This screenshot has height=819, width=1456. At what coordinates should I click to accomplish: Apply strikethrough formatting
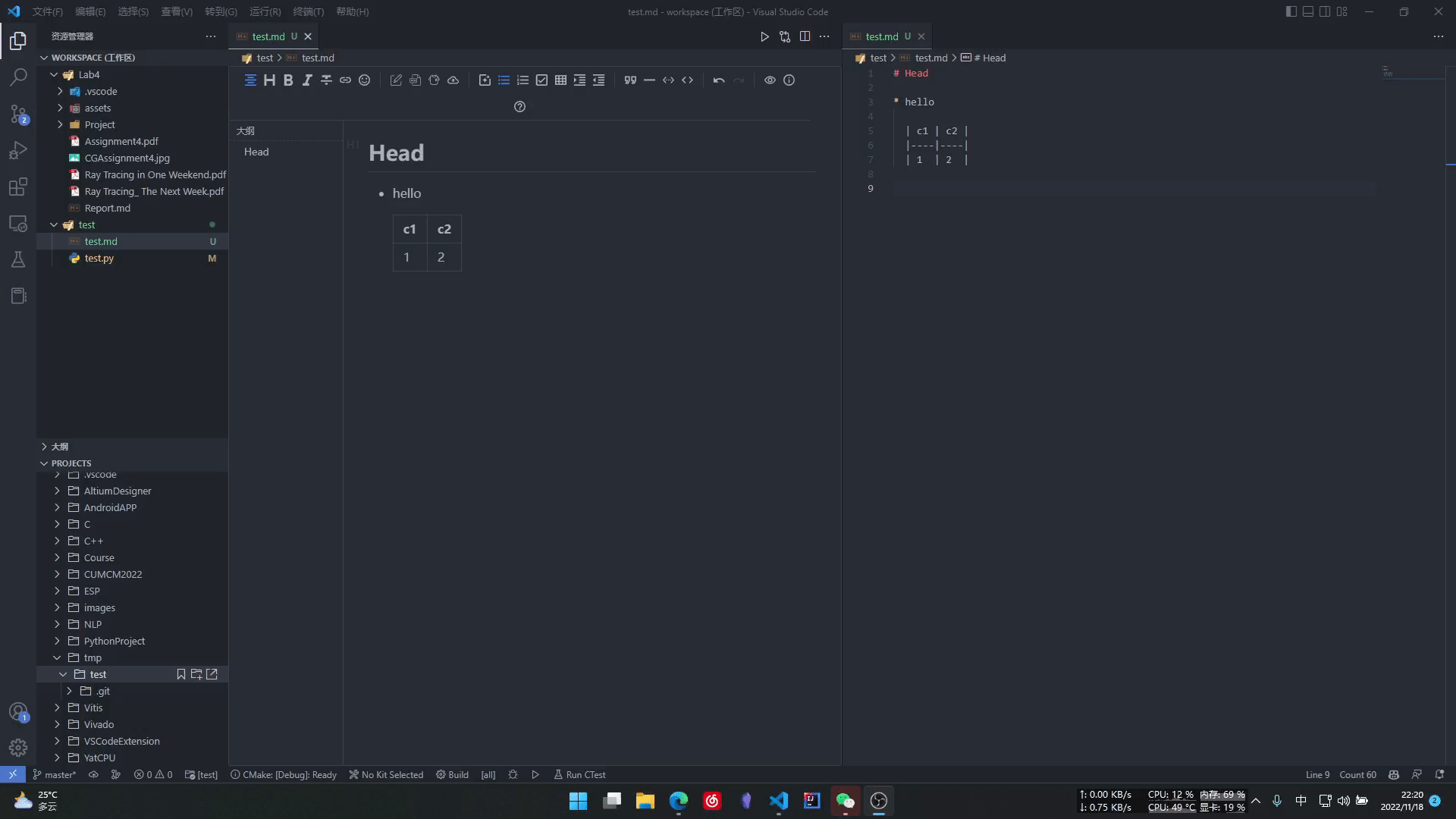click(326, 80)
